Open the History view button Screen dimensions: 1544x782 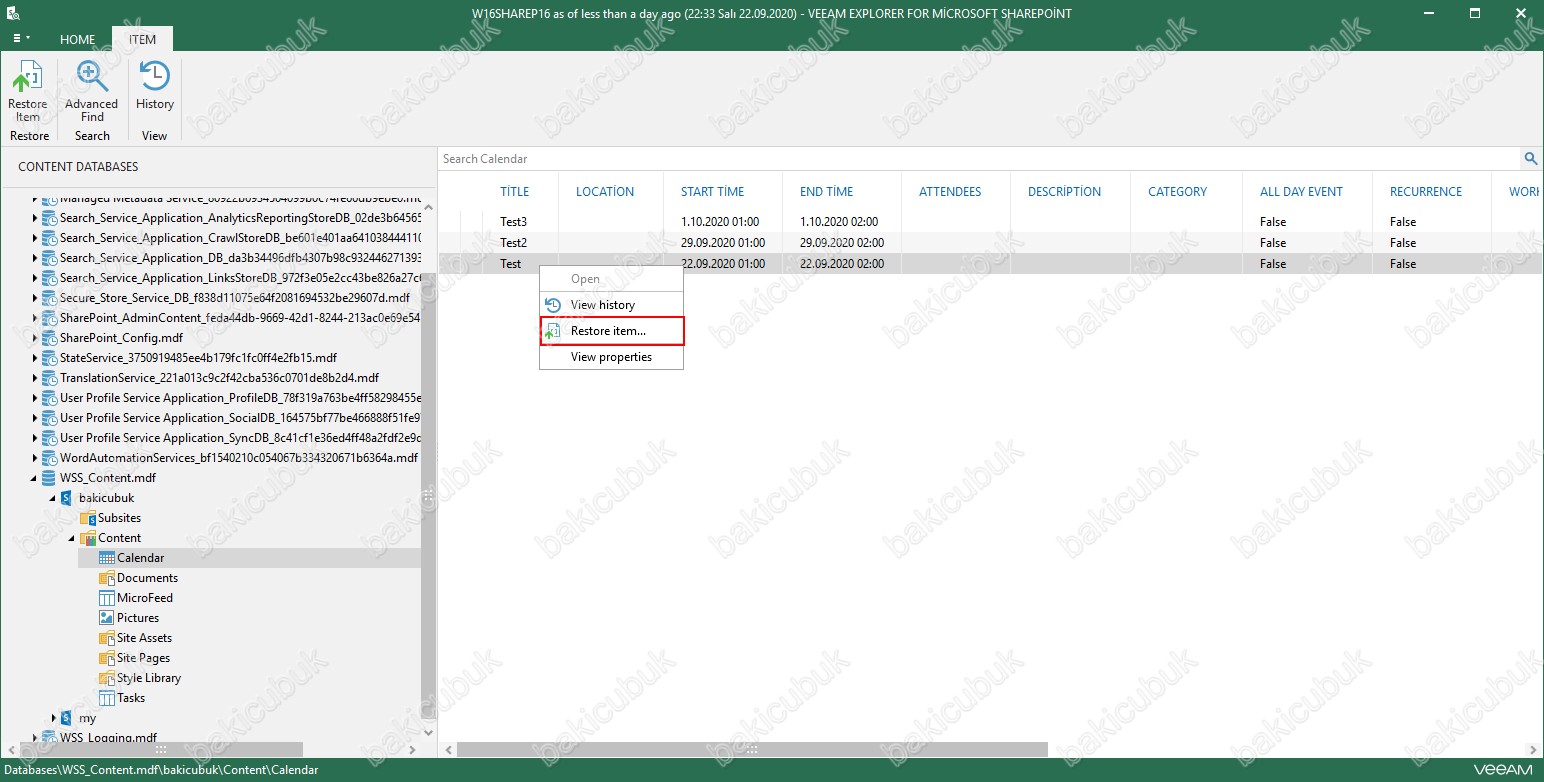155,86
